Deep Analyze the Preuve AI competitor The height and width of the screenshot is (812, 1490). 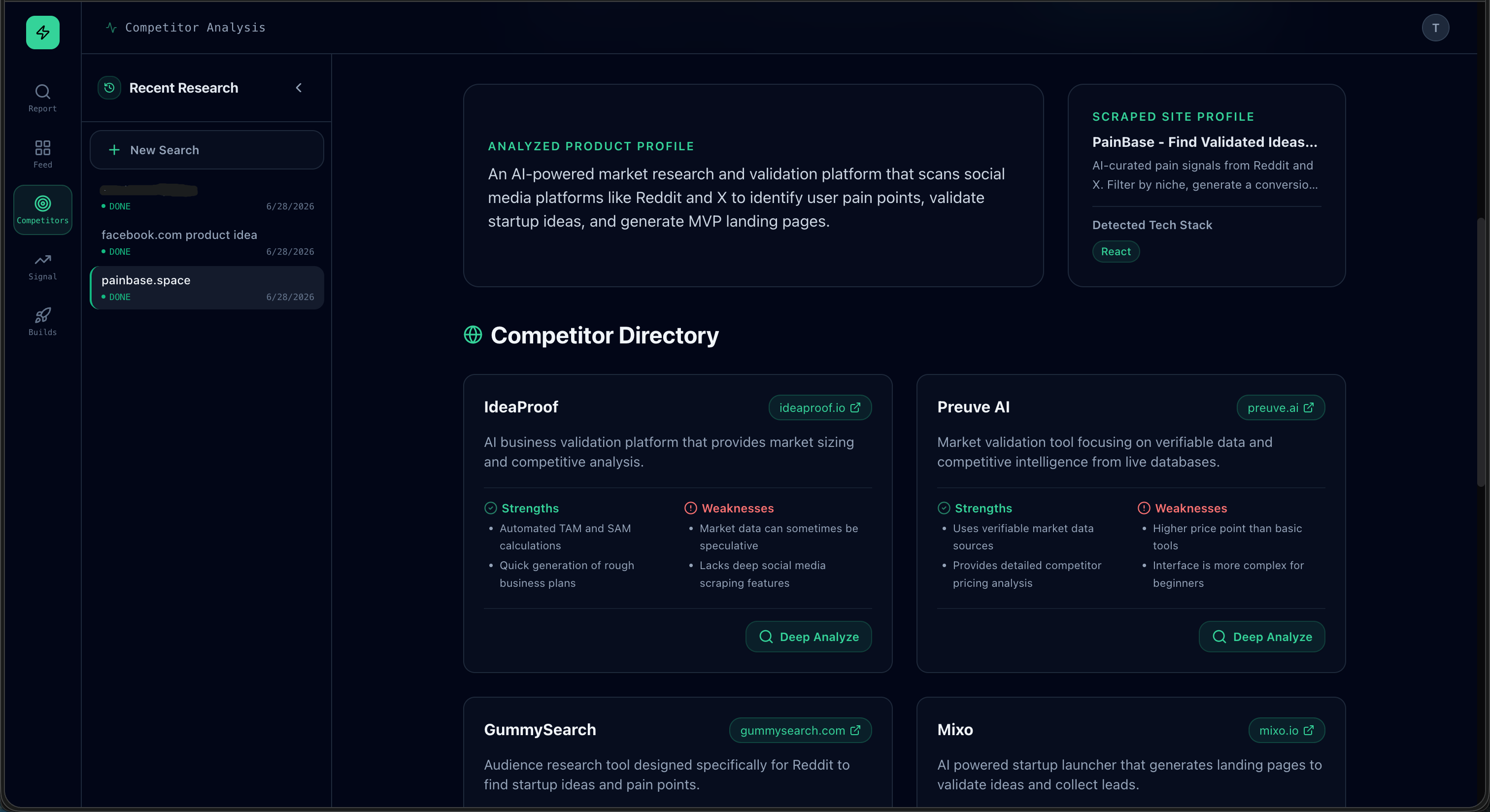coord(1261,637)
